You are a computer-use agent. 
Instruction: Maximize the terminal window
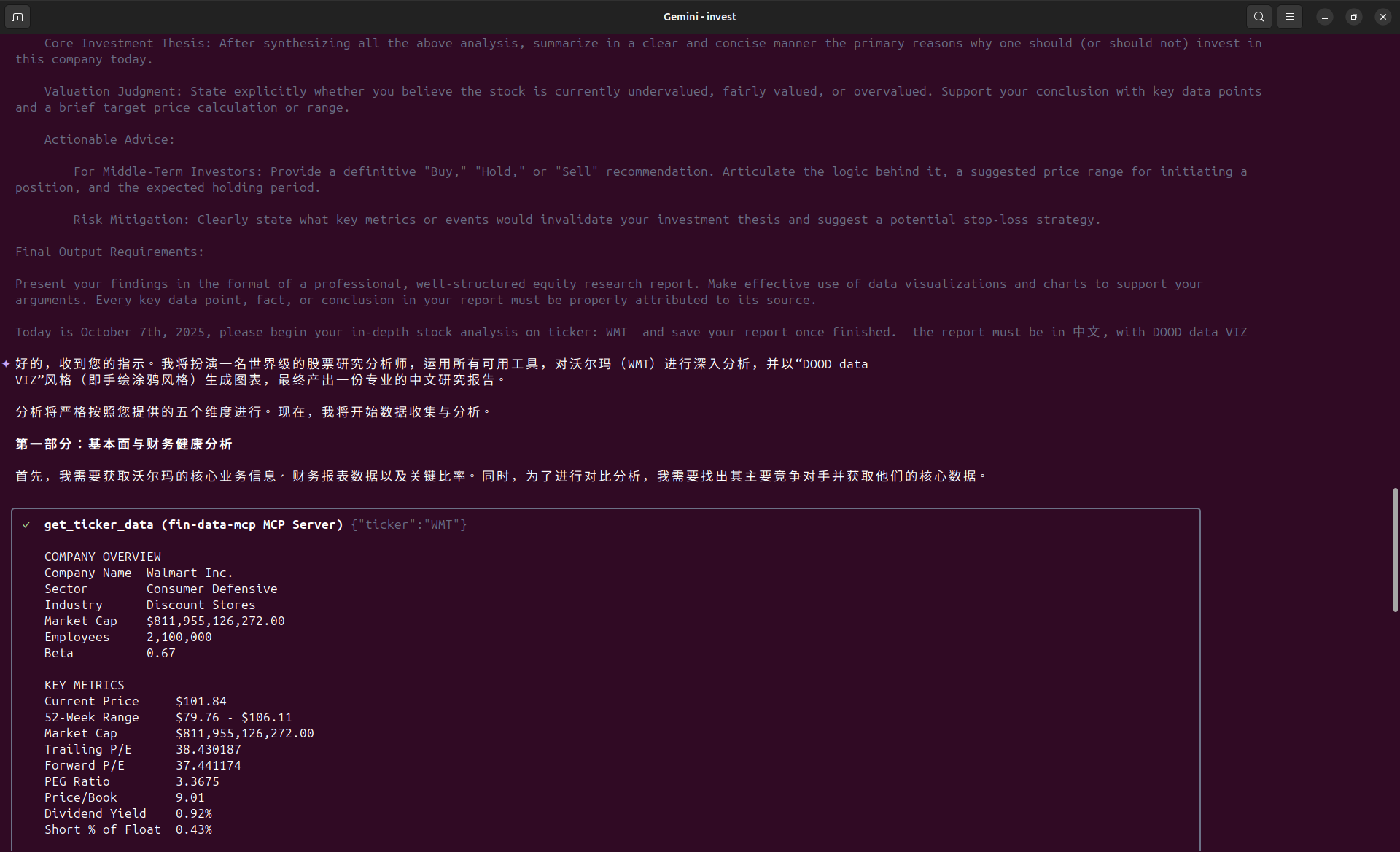point(1354,17)
